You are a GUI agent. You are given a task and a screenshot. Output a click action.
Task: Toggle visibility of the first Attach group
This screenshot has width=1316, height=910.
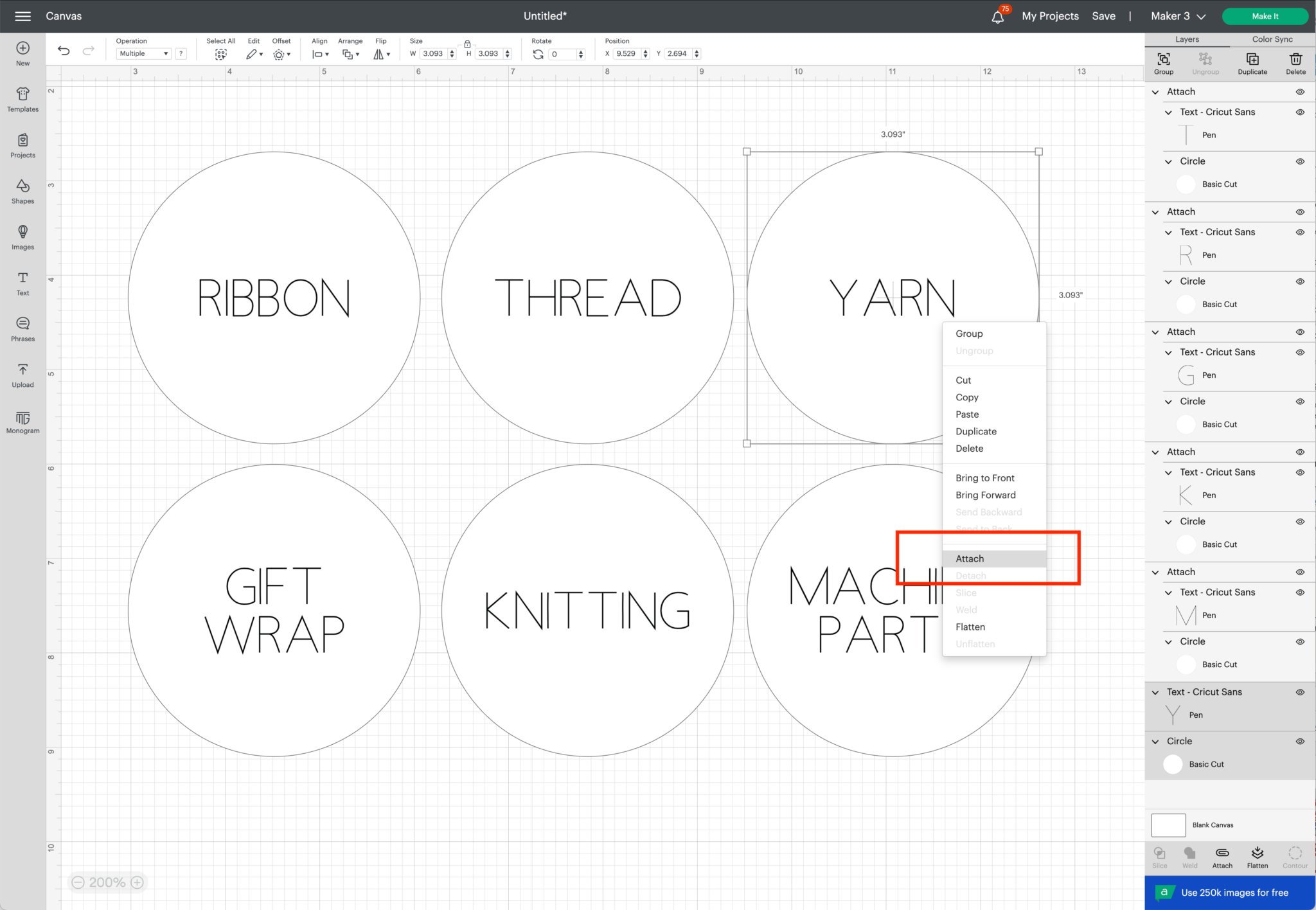(x=1299, y=91)
